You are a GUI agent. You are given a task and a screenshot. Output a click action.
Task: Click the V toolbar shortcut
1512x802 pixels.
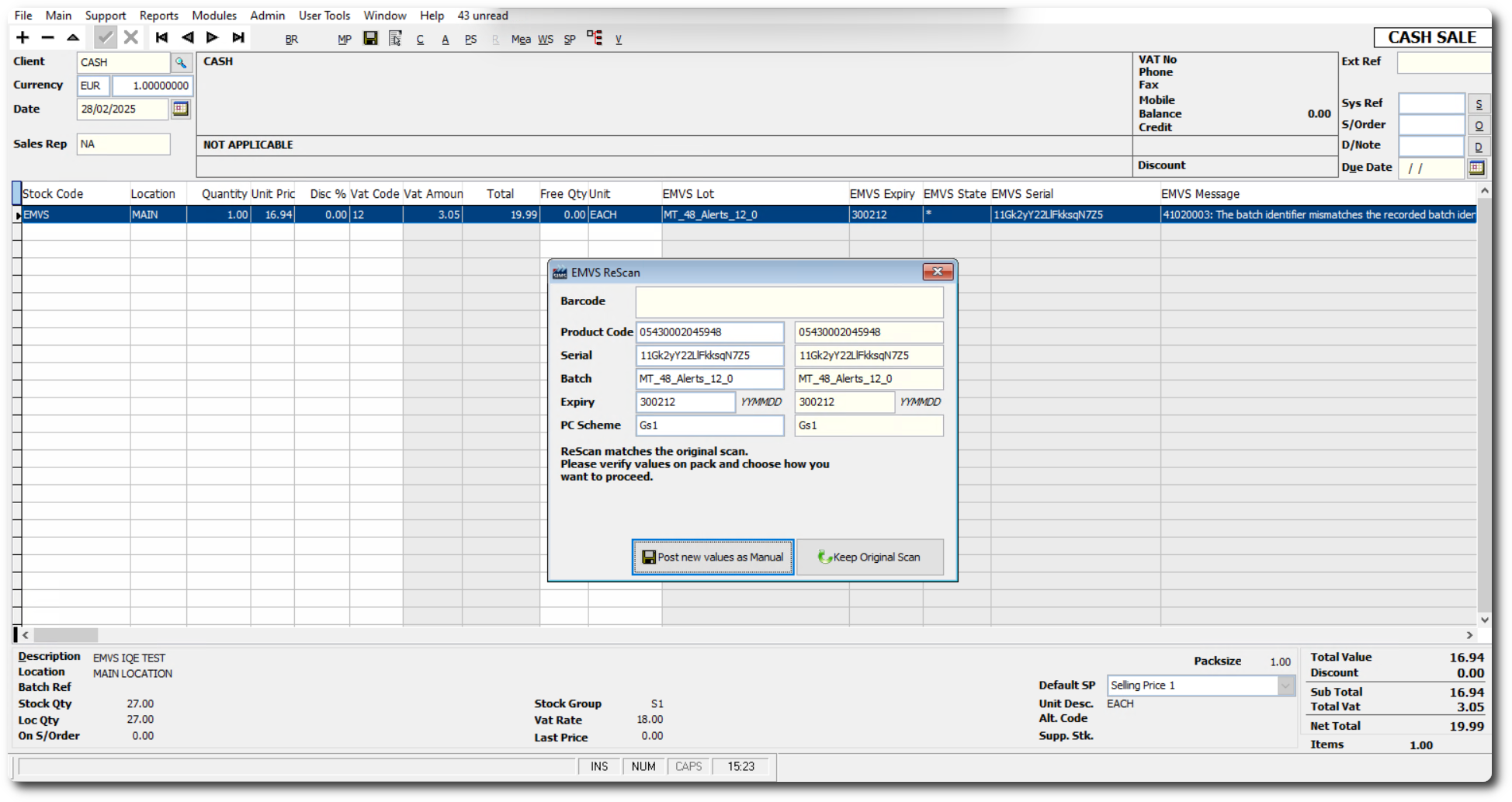point(619,39)
